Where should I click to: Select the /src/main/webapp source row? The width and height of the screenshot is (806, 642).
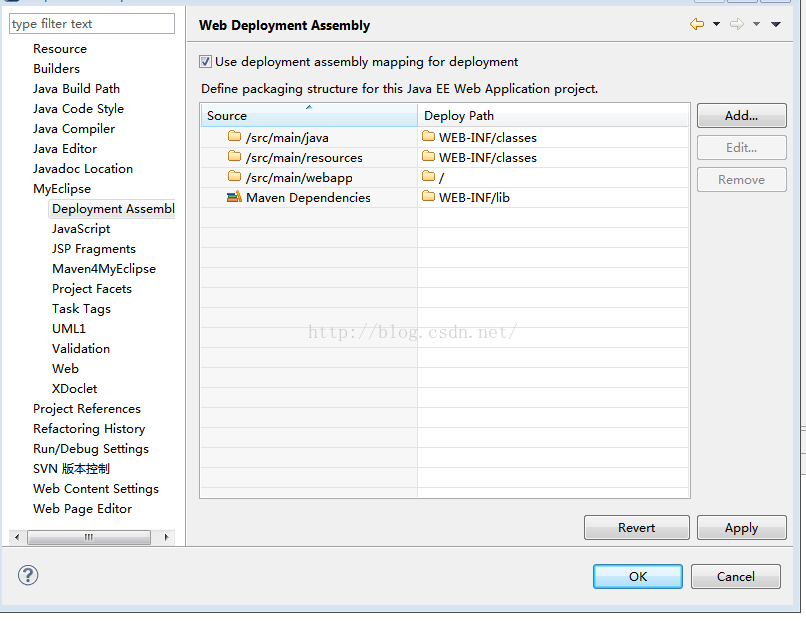coord(309,178)
